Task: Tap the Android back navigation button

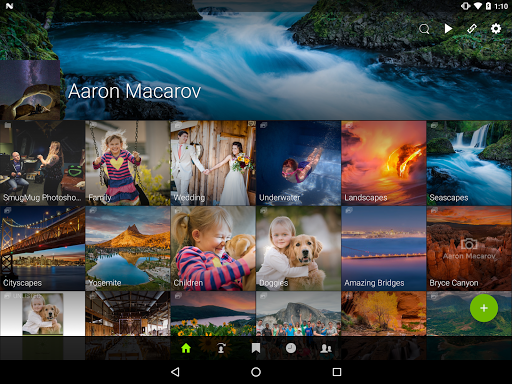Action: click(175, 372)
